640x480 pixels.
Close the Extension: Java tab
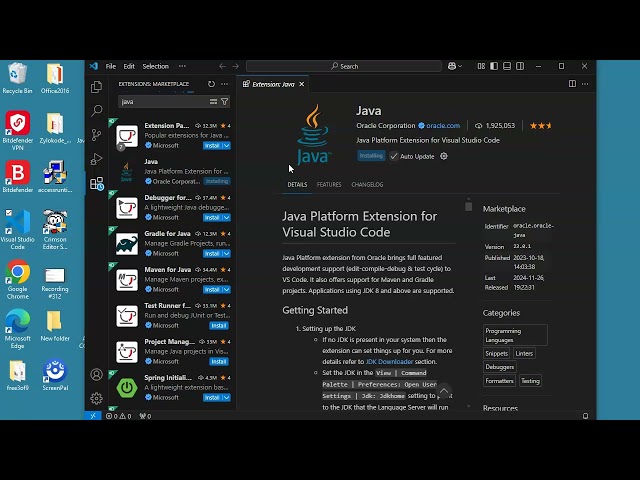(302, 84)
